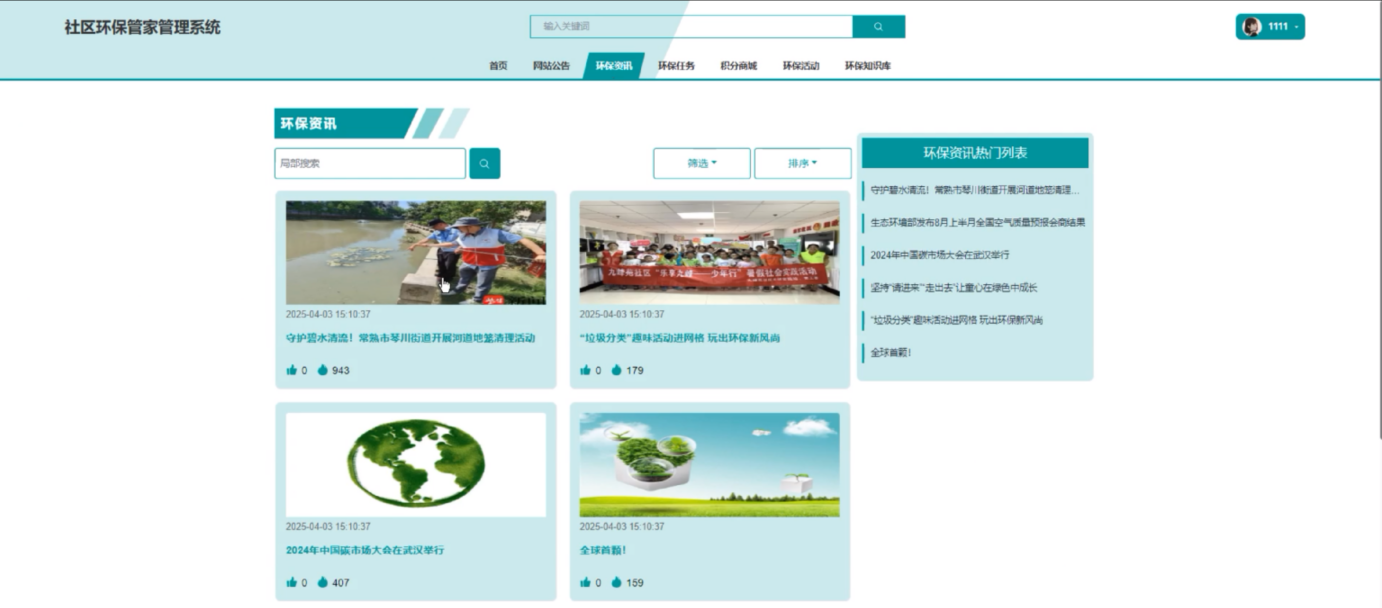
Task: Click thumbs-up icon on the 407-views card
Action: [x=292, y=582]
